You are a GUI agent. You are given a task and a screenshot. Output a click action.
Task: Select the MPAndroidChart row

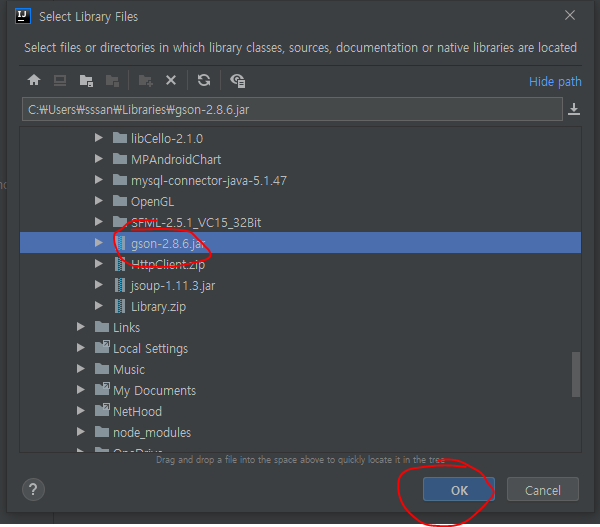click(x=300, y=159)
